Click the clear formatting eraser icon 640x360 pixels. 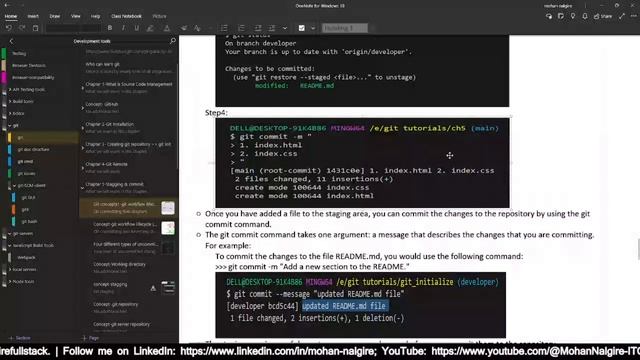pyautogui.click(x=184, y=28)
